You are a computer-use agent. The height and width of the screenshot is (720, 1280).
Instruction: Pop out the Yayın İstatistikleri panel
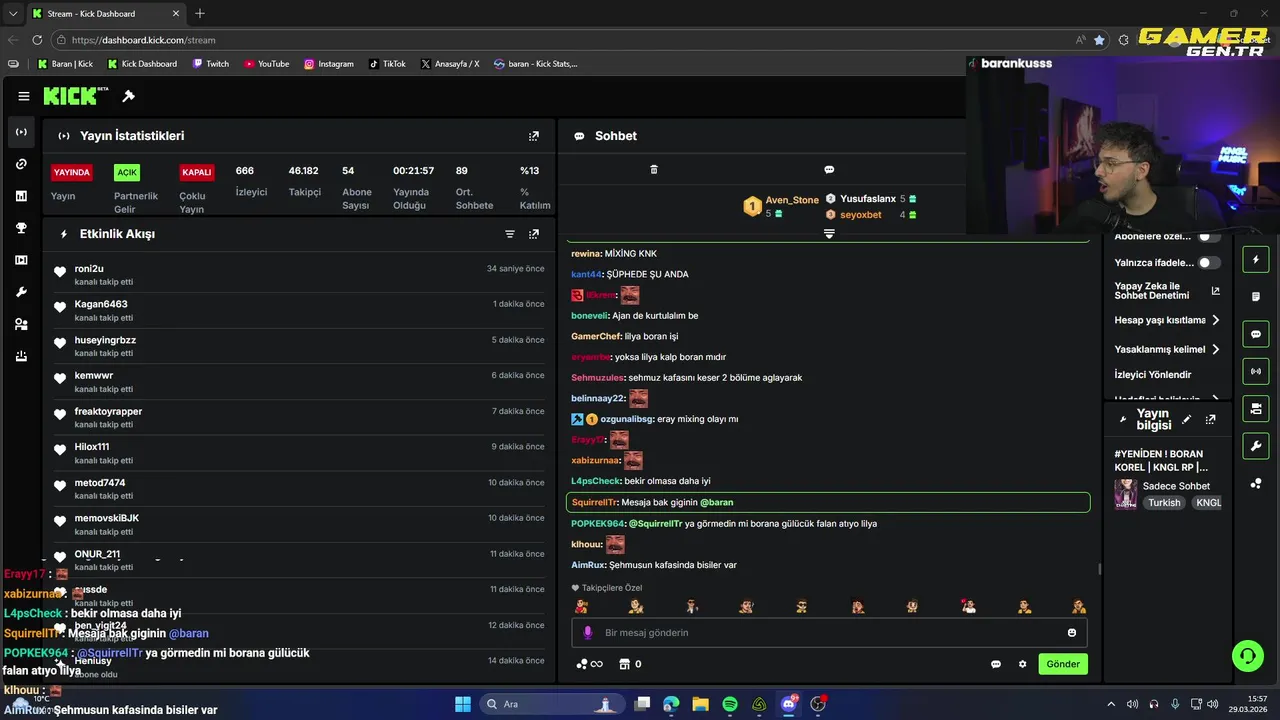click(534, 136)
